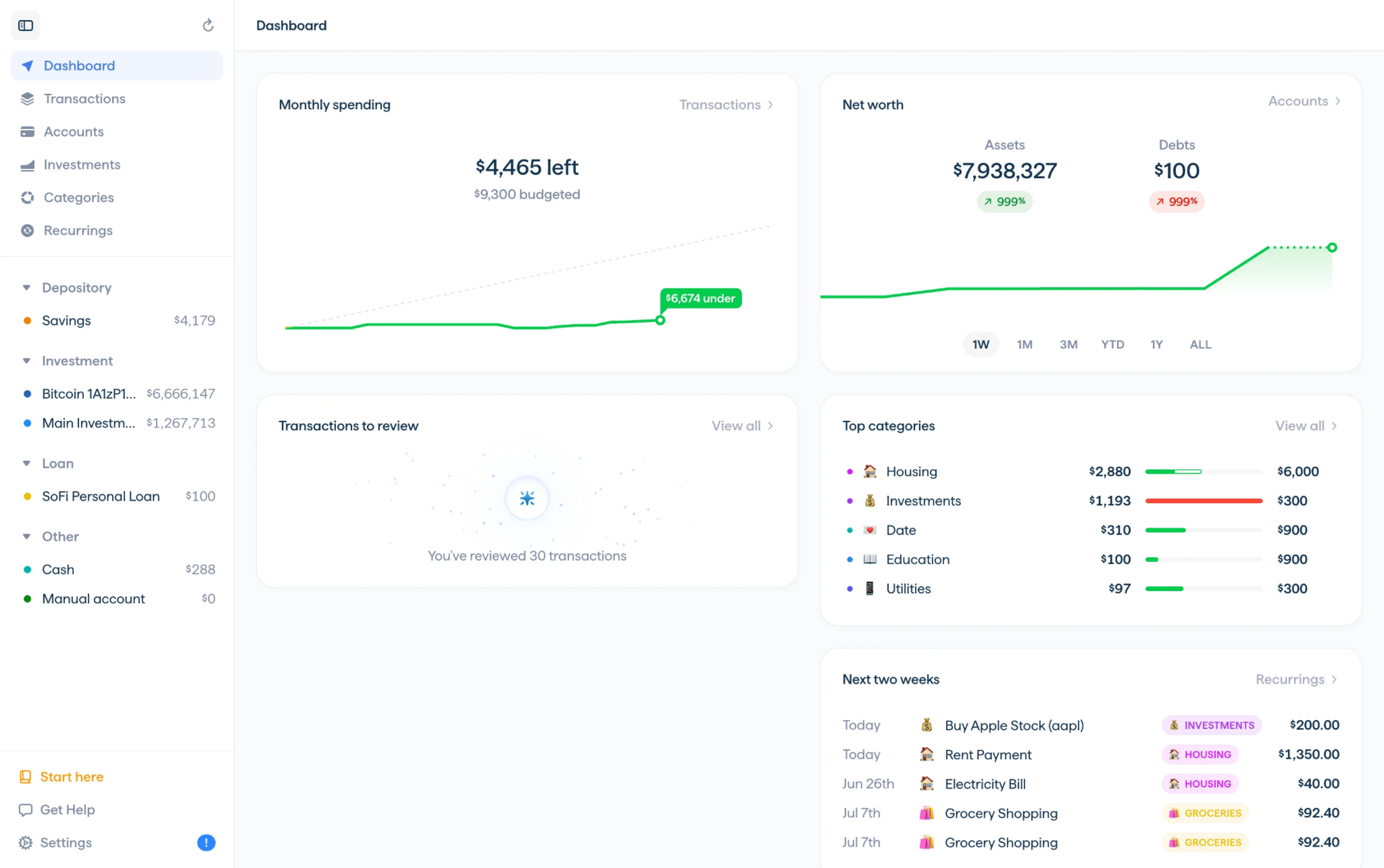1384x868 pixels.
Task: Click the Transactions stack icon in the sidebar
Action: coord(27,99)
